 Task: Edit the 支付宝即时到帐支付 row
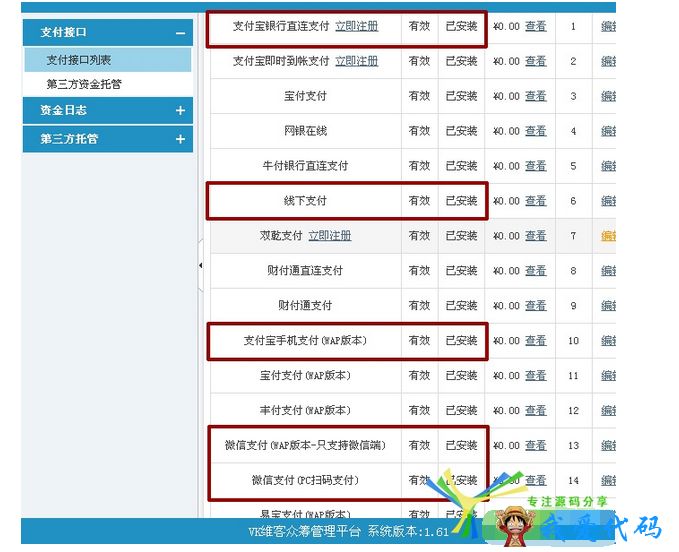point(608,61)
